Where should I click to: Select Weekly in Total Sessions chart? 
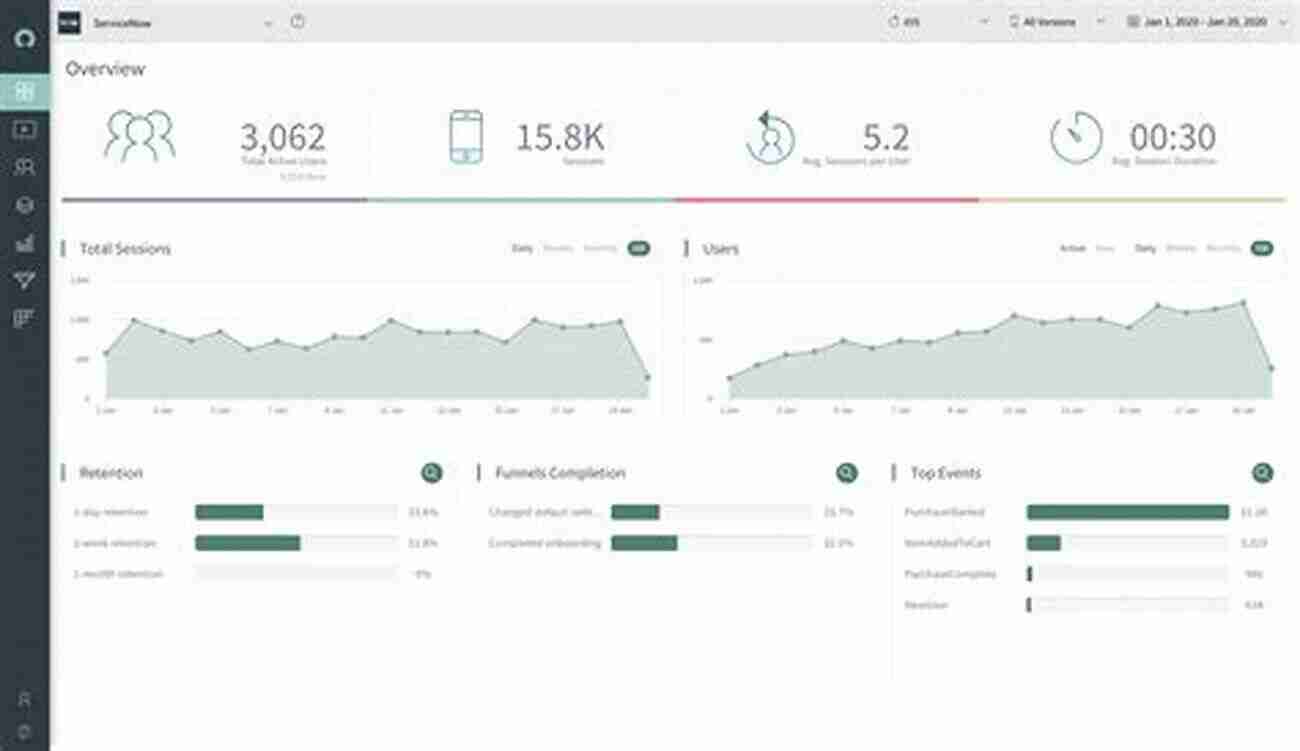(x=558, y=248)
